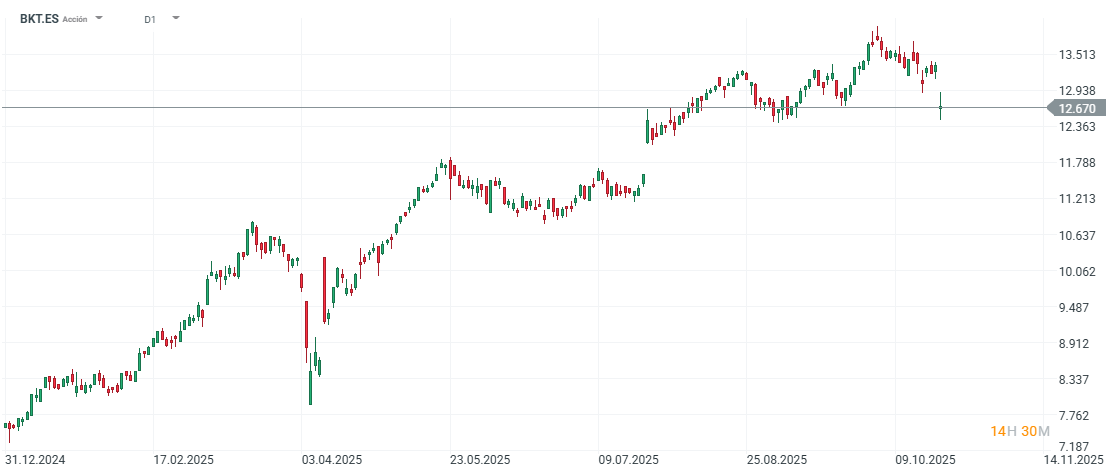The height and width of the screenshot is (476, 1119).
Task: Click the 09.10.2025 date axis label
Action: (926, 460)
